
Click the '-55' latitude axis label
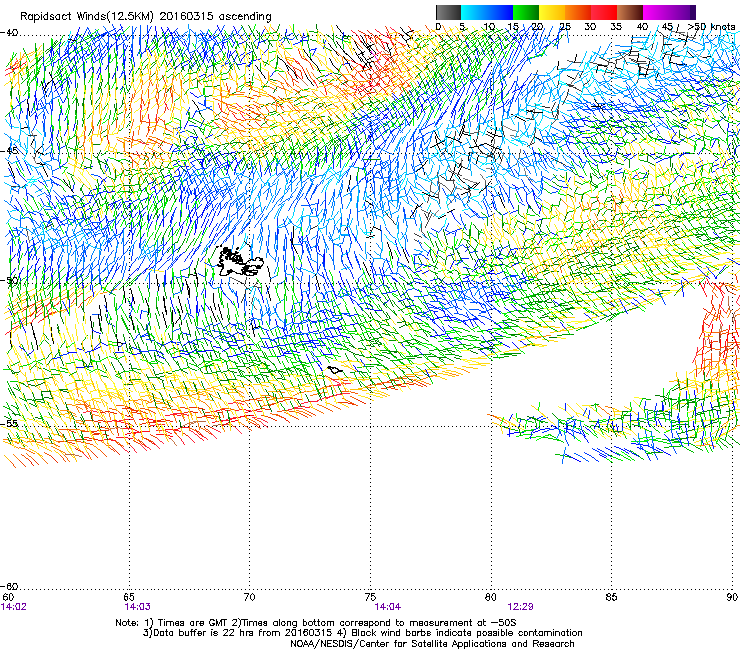click(x=9, y=423)
